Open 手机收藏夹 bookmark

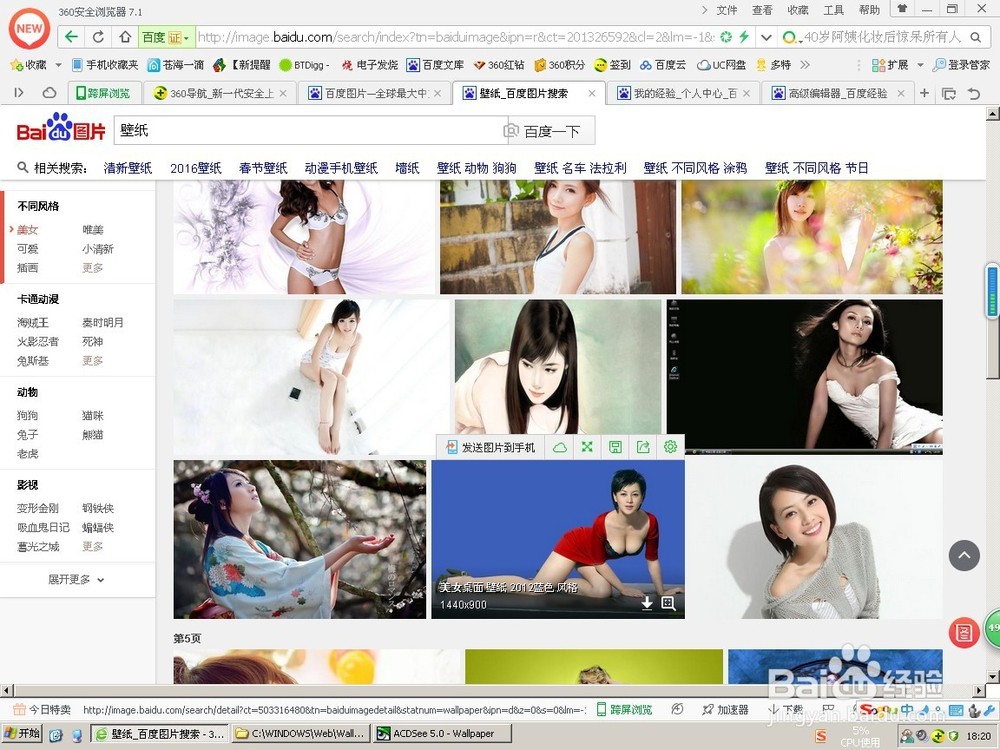pyautogui.click(x=105, y=65)
